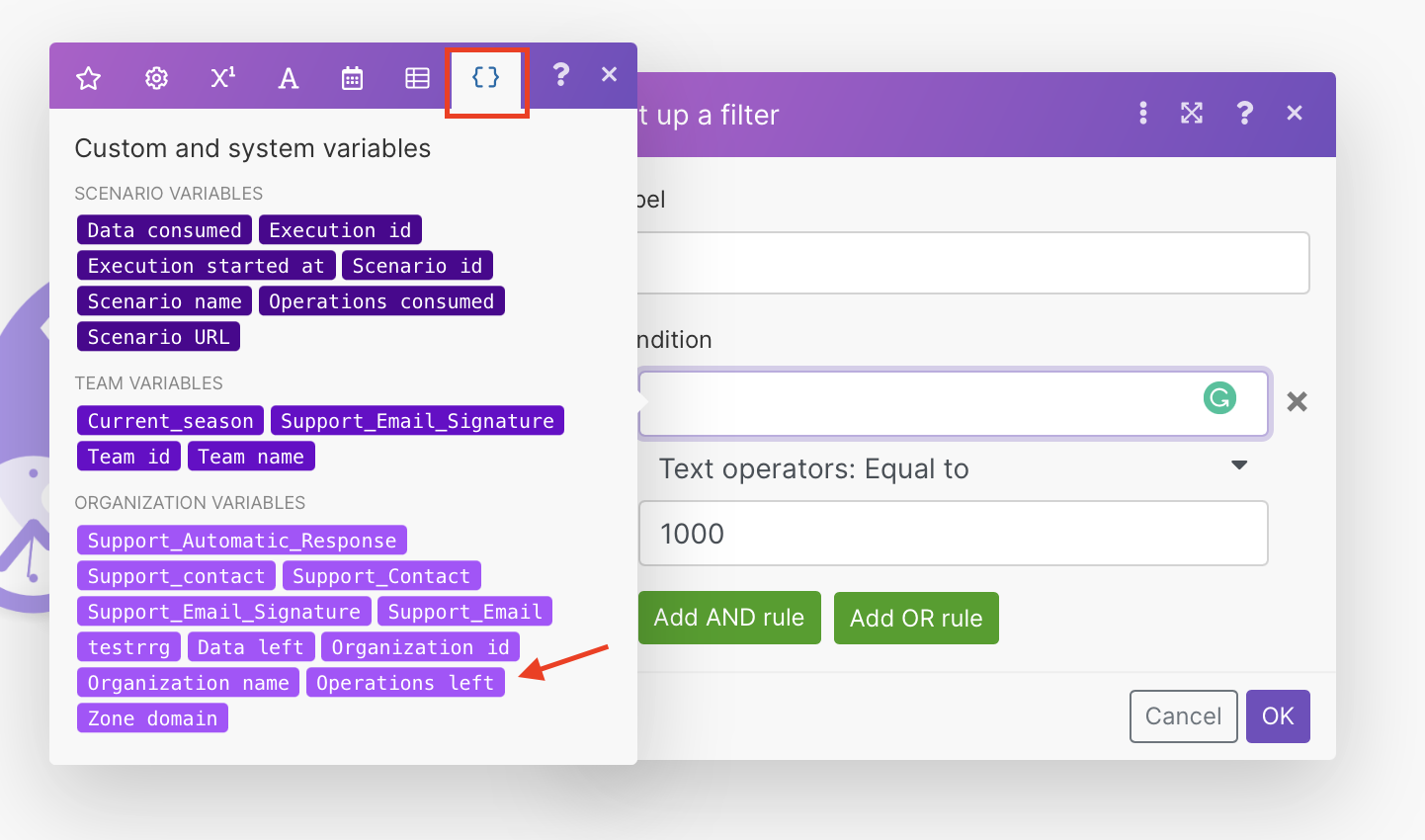Cancel the filter setup
1425x840 pixels.
point(1183,716)
